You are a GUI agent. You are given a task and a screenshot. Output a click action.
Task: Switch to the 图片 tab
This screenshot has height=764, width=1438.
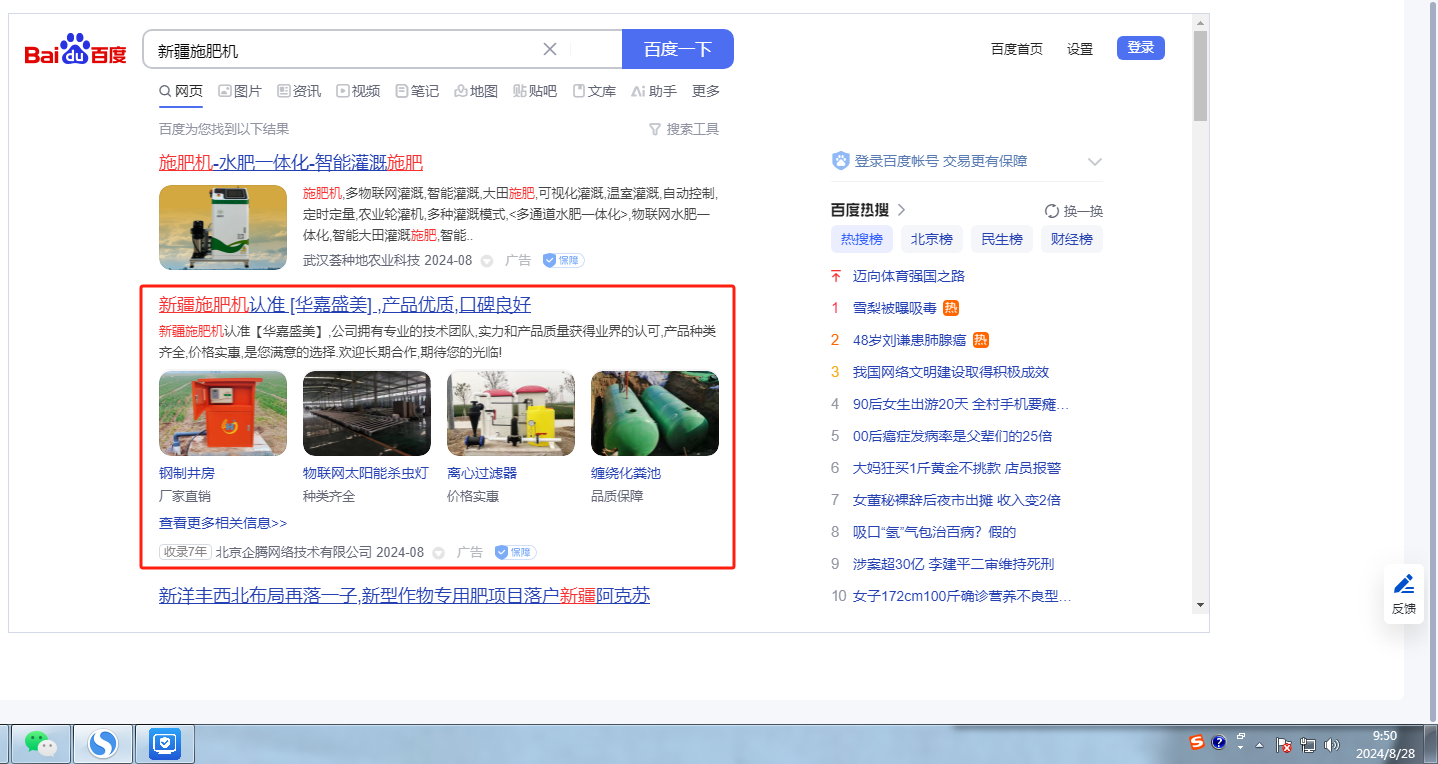coord(240,91)
